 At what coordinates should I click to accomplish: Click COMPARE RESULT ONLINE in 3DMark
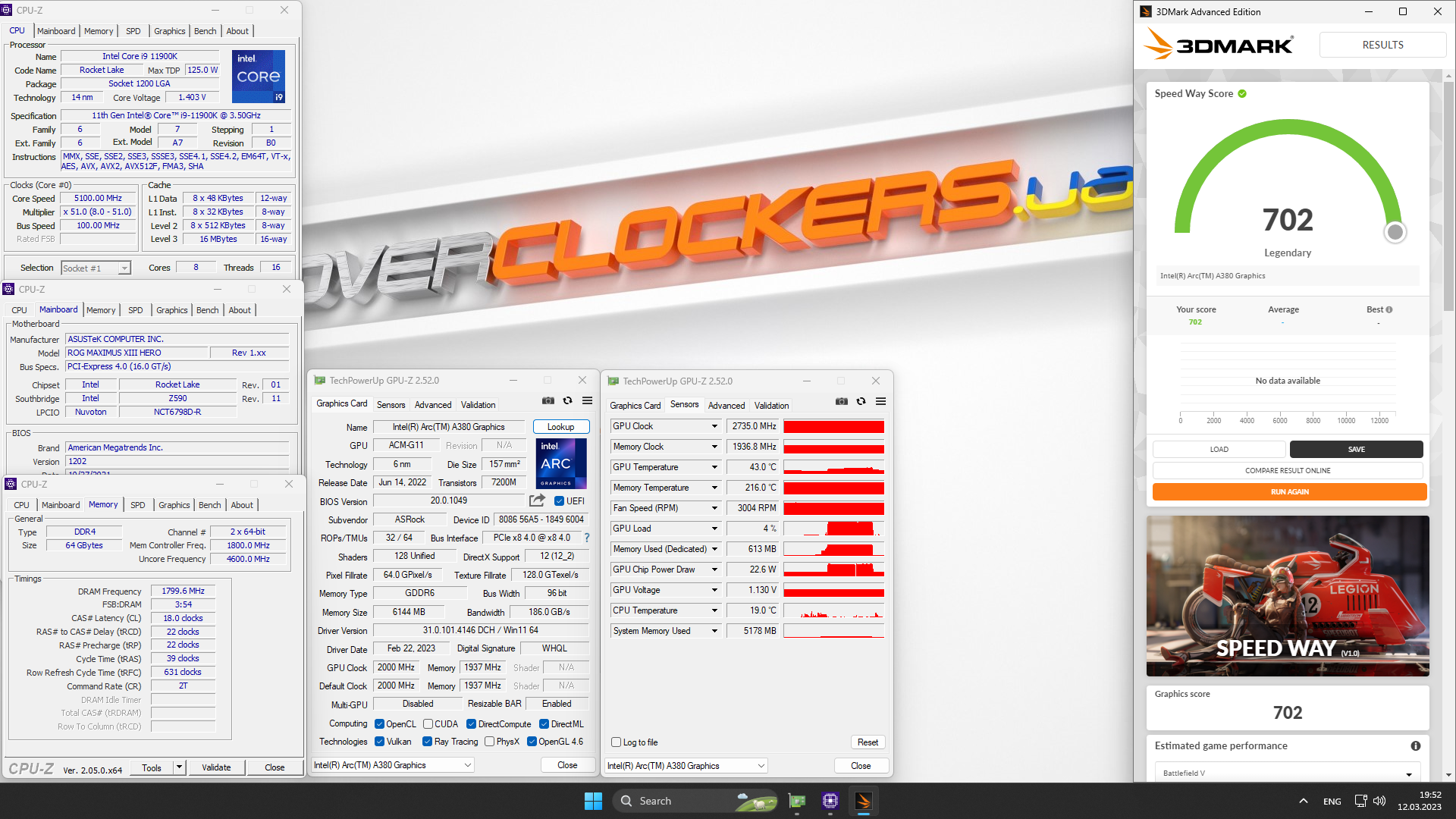pyautogui.click(x=1288, y=471)
